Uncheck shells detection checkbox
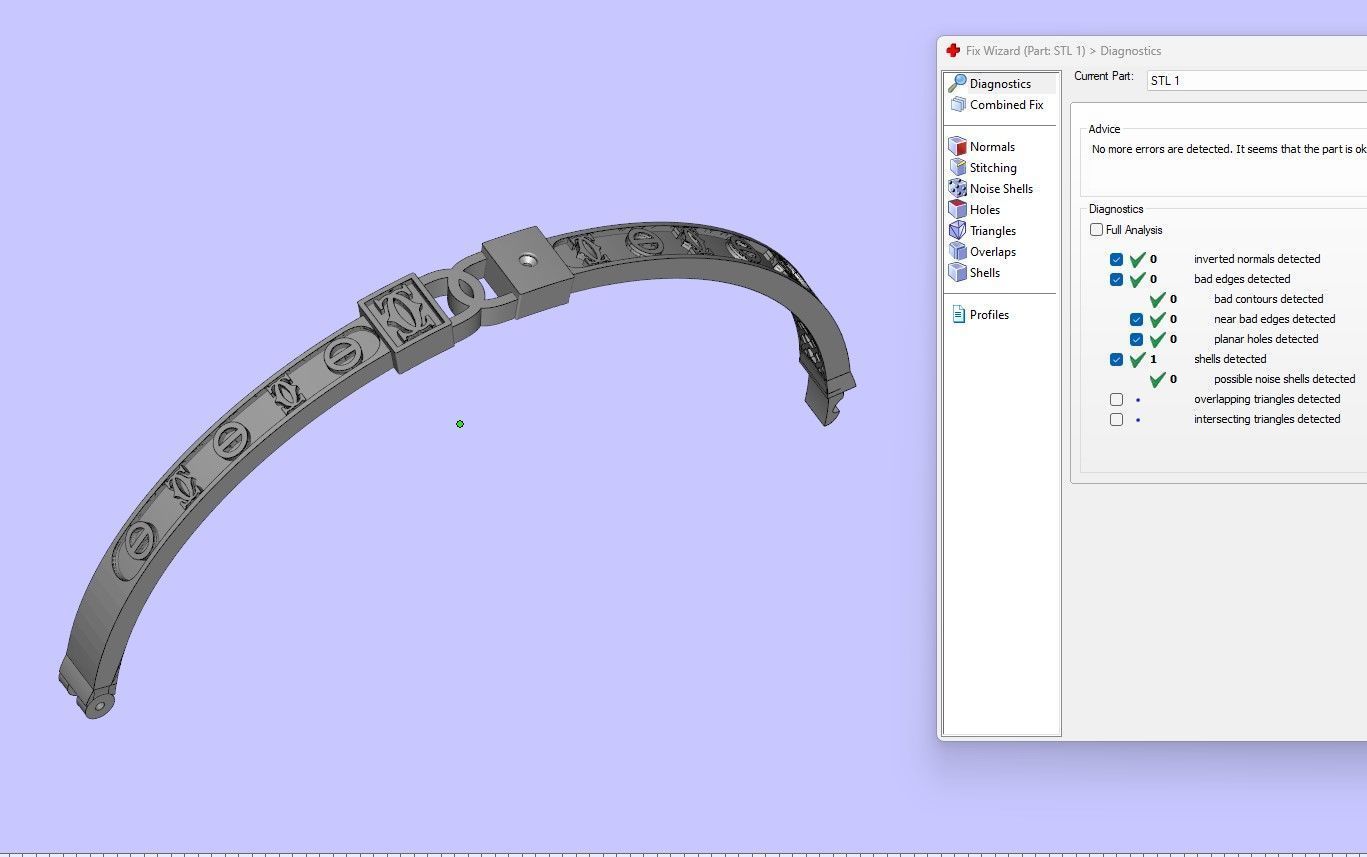The width and height of the screenshot is (1367, 857). pyautogui.click(x=1117, y=359)
